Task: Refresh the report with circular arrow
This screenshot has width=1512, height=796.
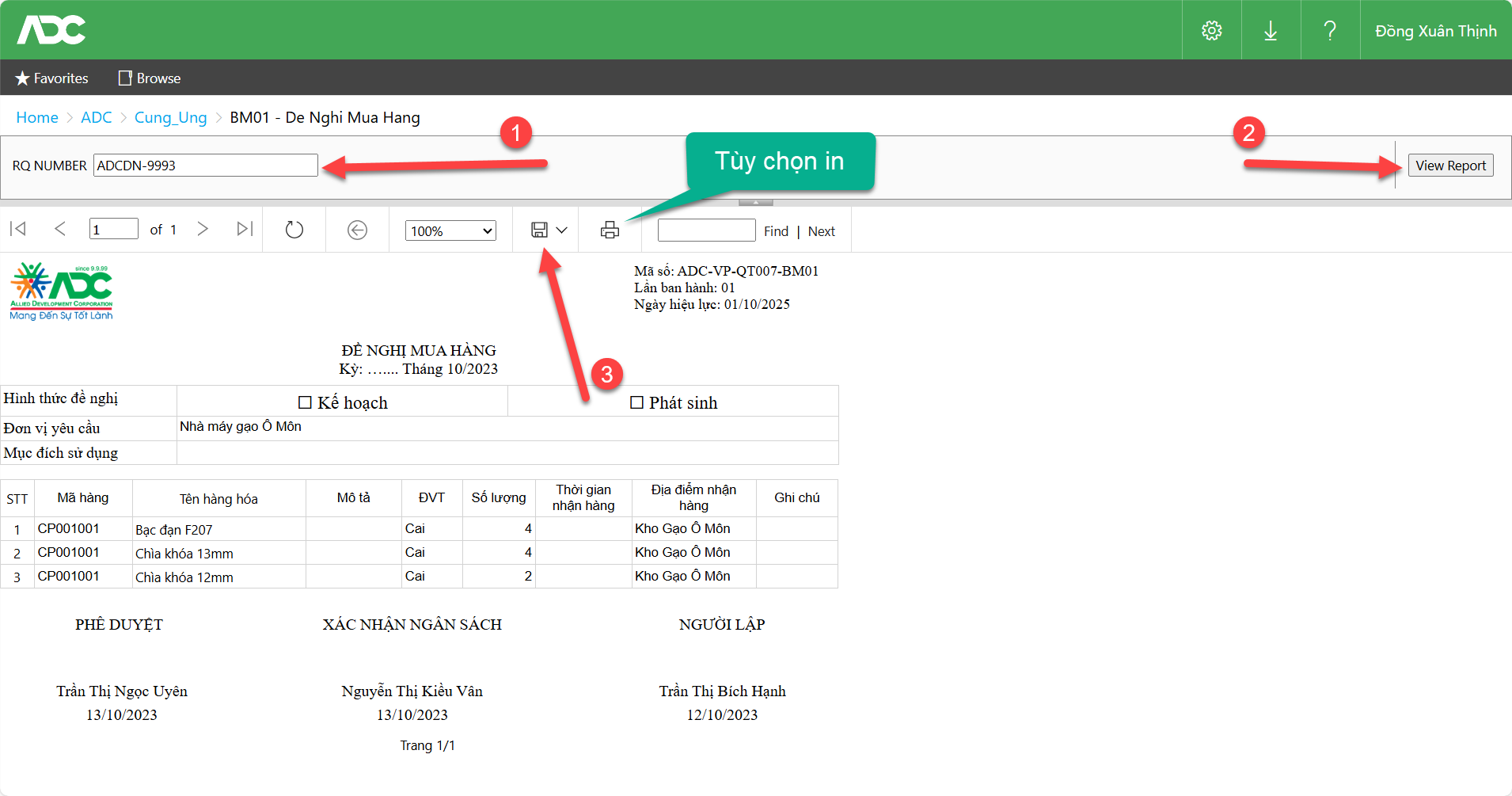Action: tap(294, 230)
